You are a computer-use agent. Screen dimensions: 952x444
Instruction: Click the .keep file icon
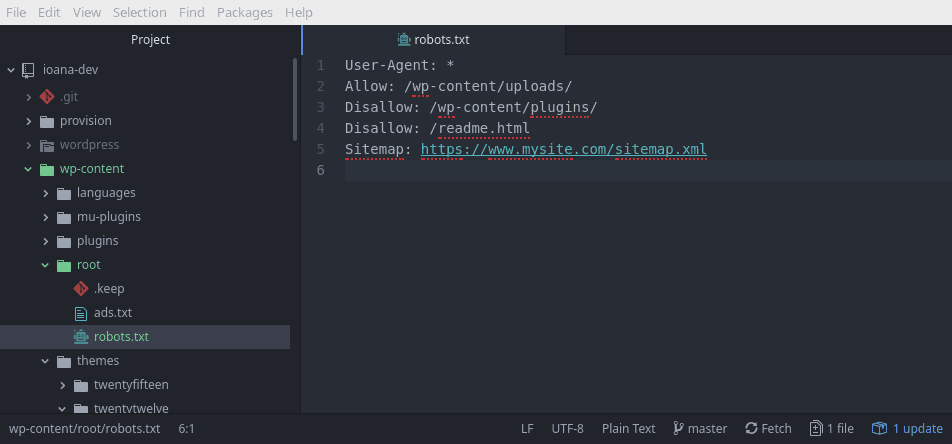(x=81, y=289)
